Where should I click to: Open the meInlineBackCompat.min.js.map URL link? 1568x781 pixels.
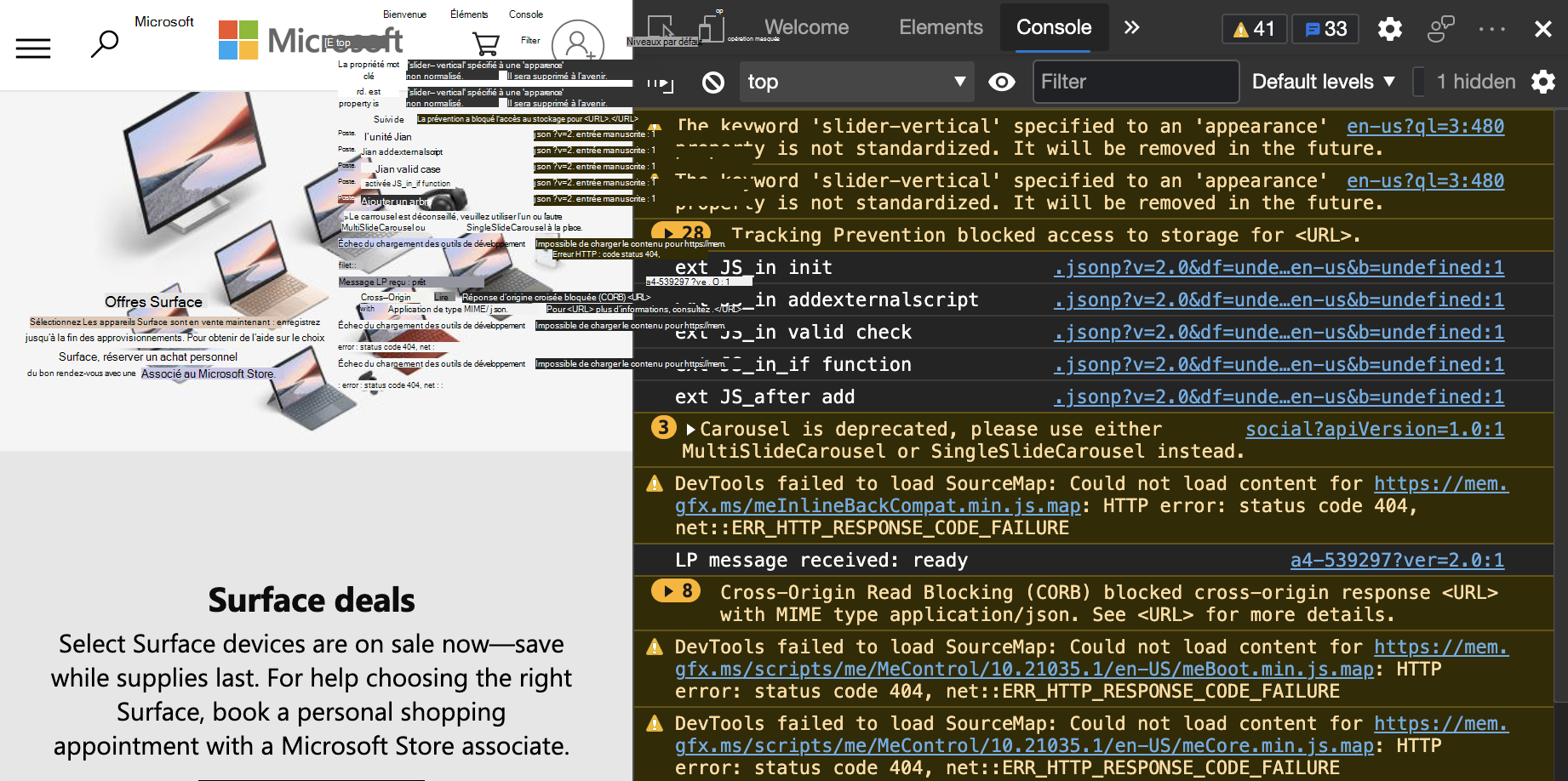click(x=877, y=506)
